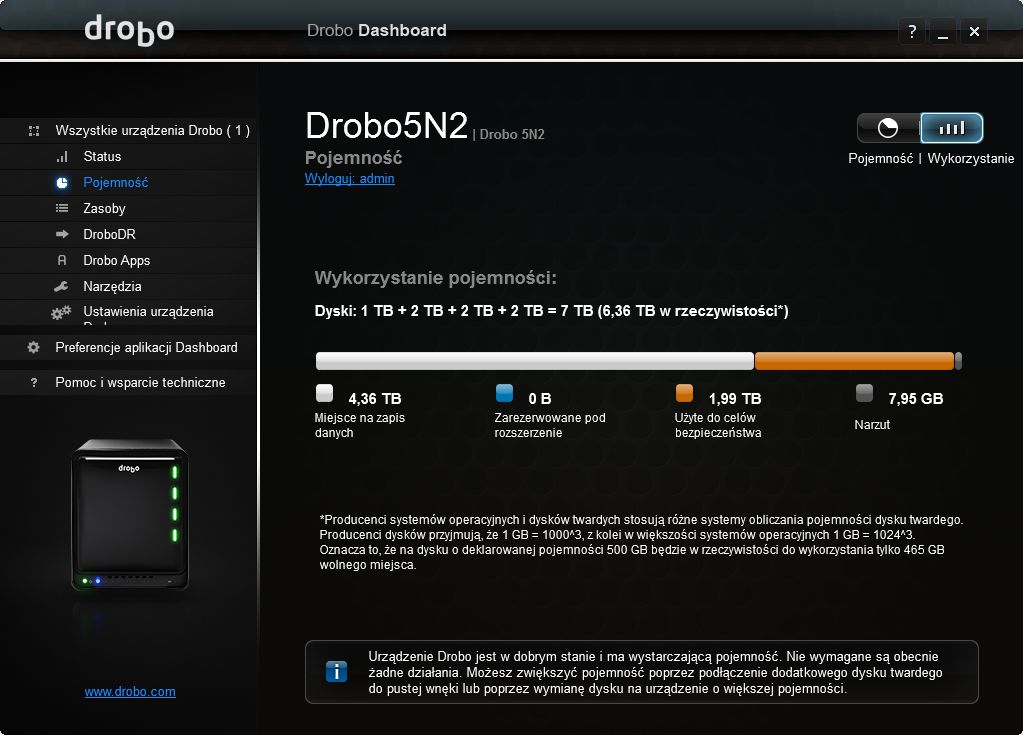Click the Drobo 5N2 device image
The width and height of the screenshot is (1023, 735).
(x=130, y=515)
